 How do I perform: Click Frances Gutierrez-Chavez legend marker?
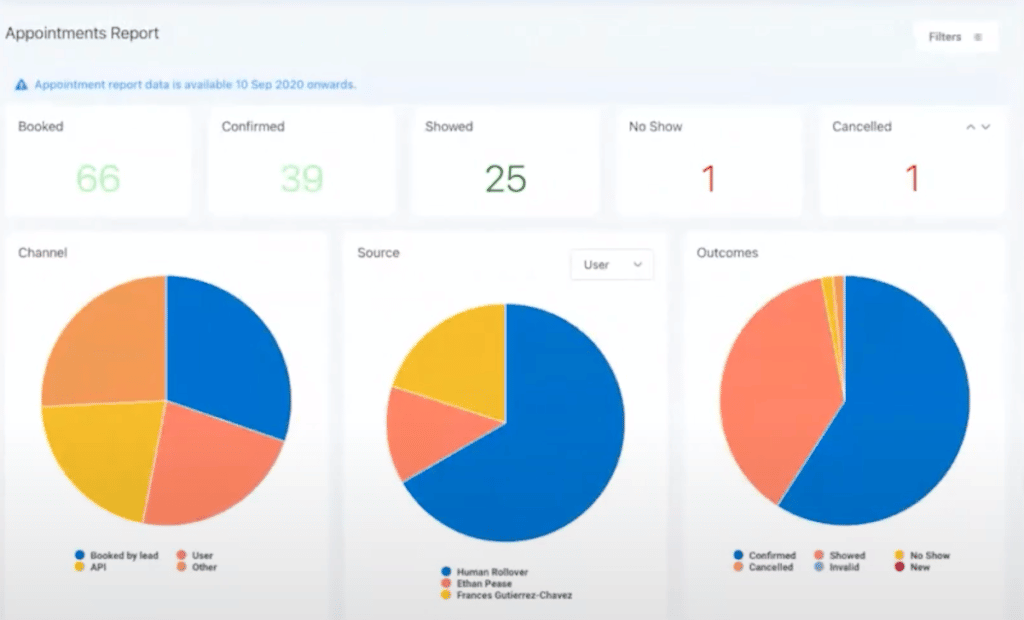click(445, 595)
